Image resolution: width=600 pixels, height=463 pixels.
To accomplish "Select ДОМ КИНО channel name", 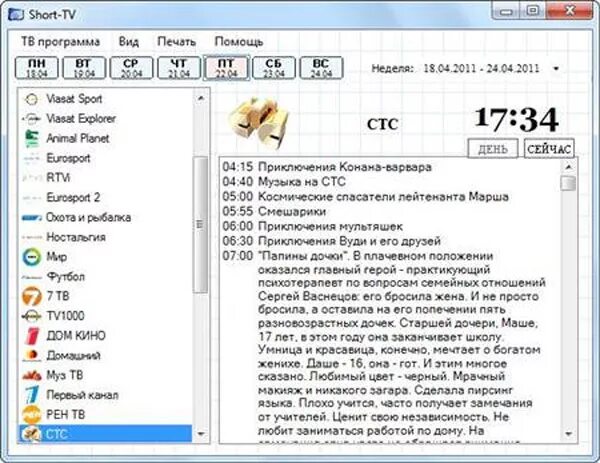I will (x=76, y=336).
